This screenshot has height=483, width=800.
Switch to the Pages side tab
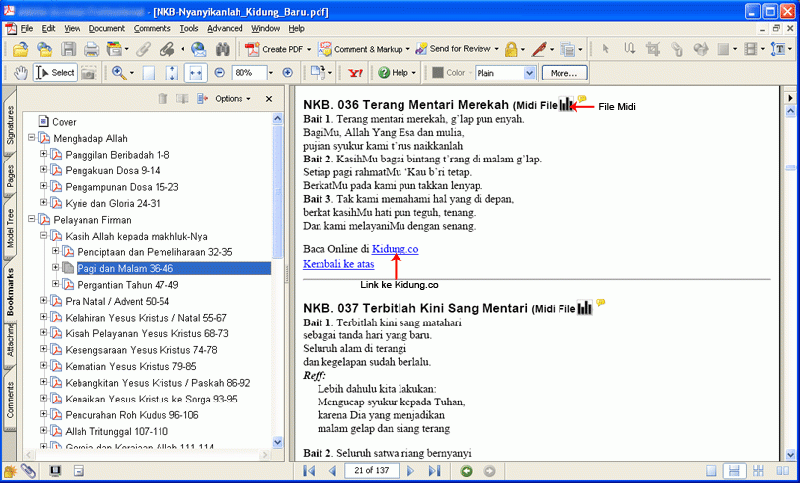click(10, 177)
